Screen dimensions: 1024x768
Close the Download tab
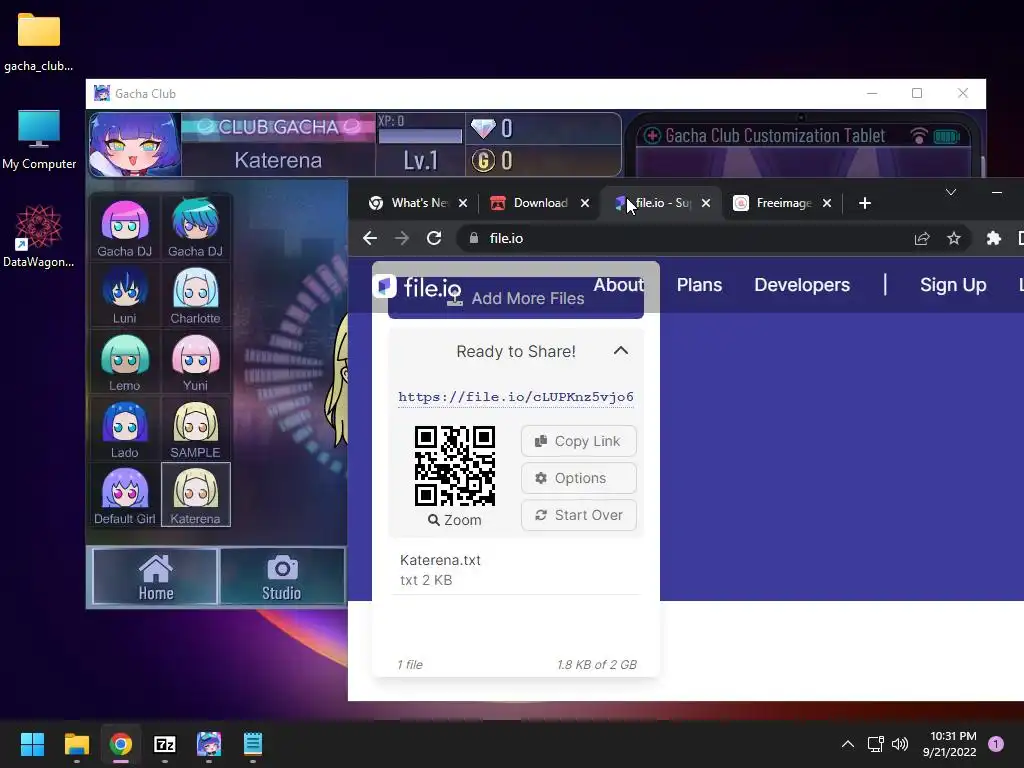[585, 203]
